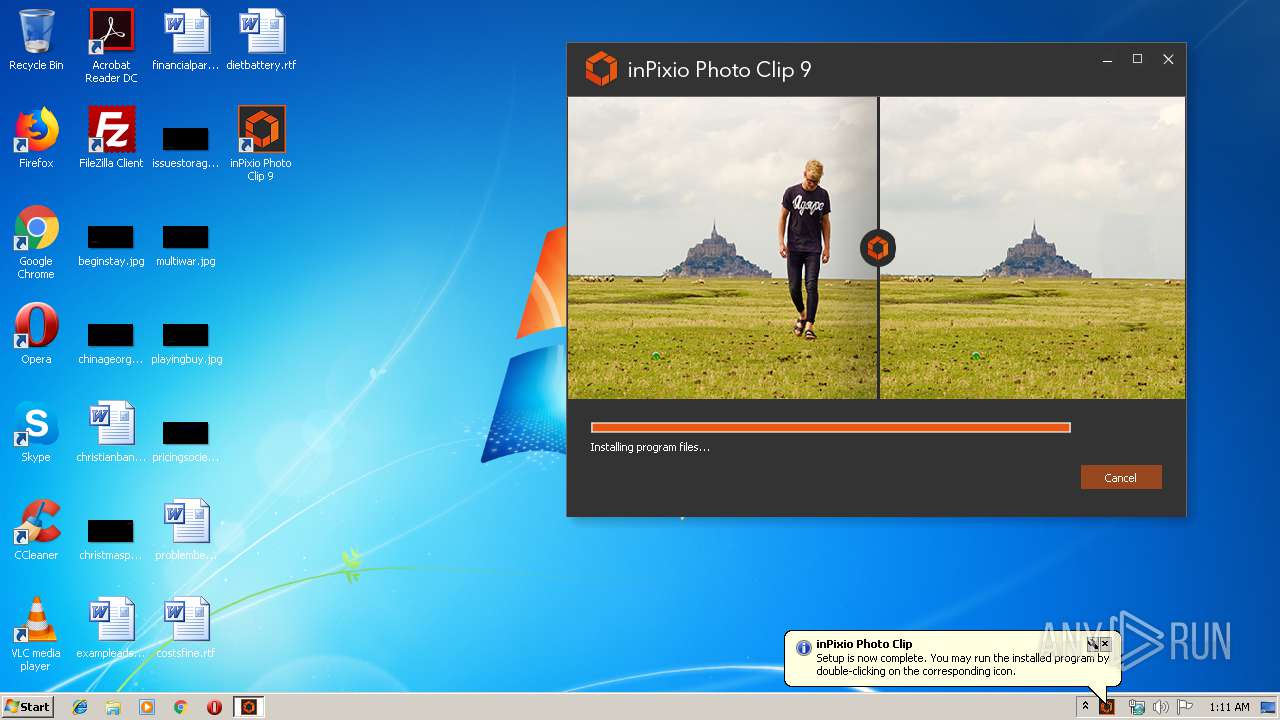Image resolution: width=1280 pixels, height=720 pixels.
Task: Open CCleaner desktop shortcut
Action: pyautogui.click(x=36, y=530)
